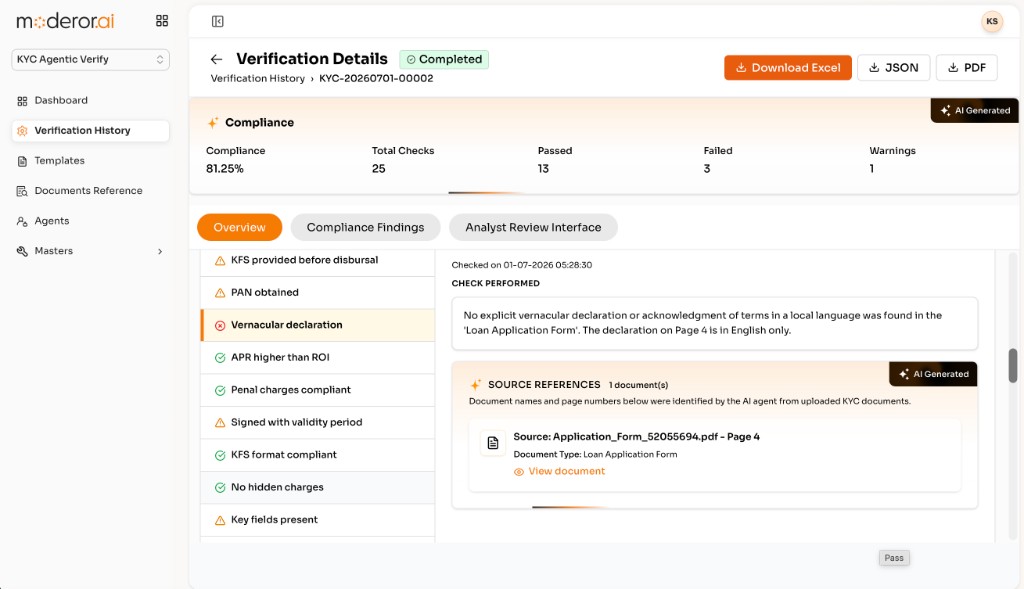Click the Verification History breadcrumb link

(257, 78)
